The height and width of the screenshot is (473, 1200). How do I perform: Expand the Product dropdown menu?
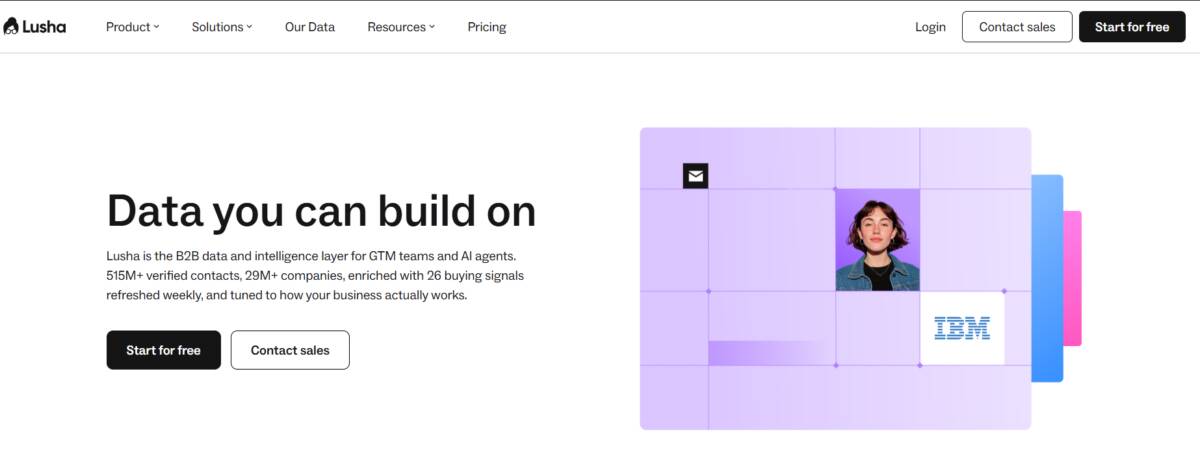click(x=132, y=27)
